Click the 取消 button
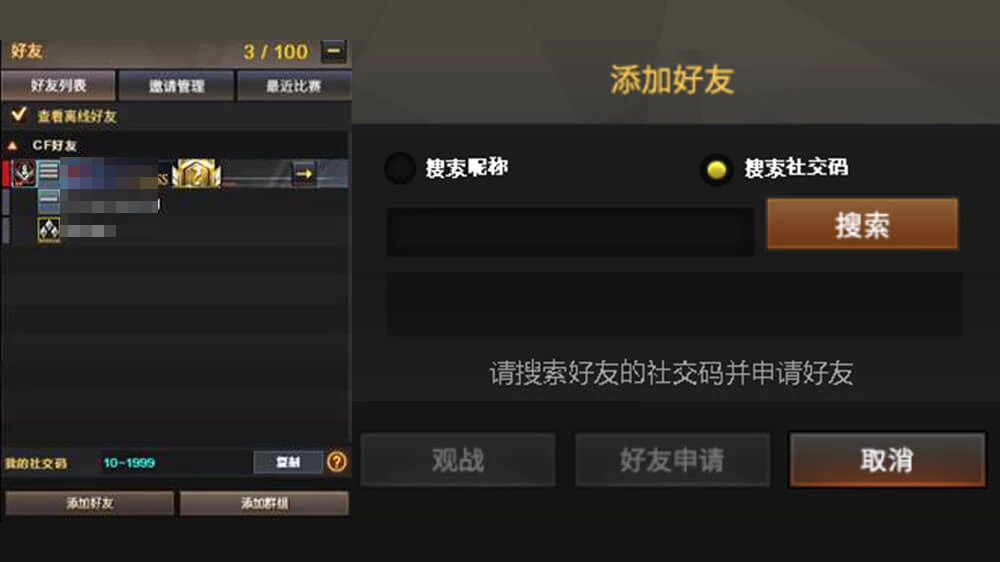1000x562 pixels. pos(887,460)
